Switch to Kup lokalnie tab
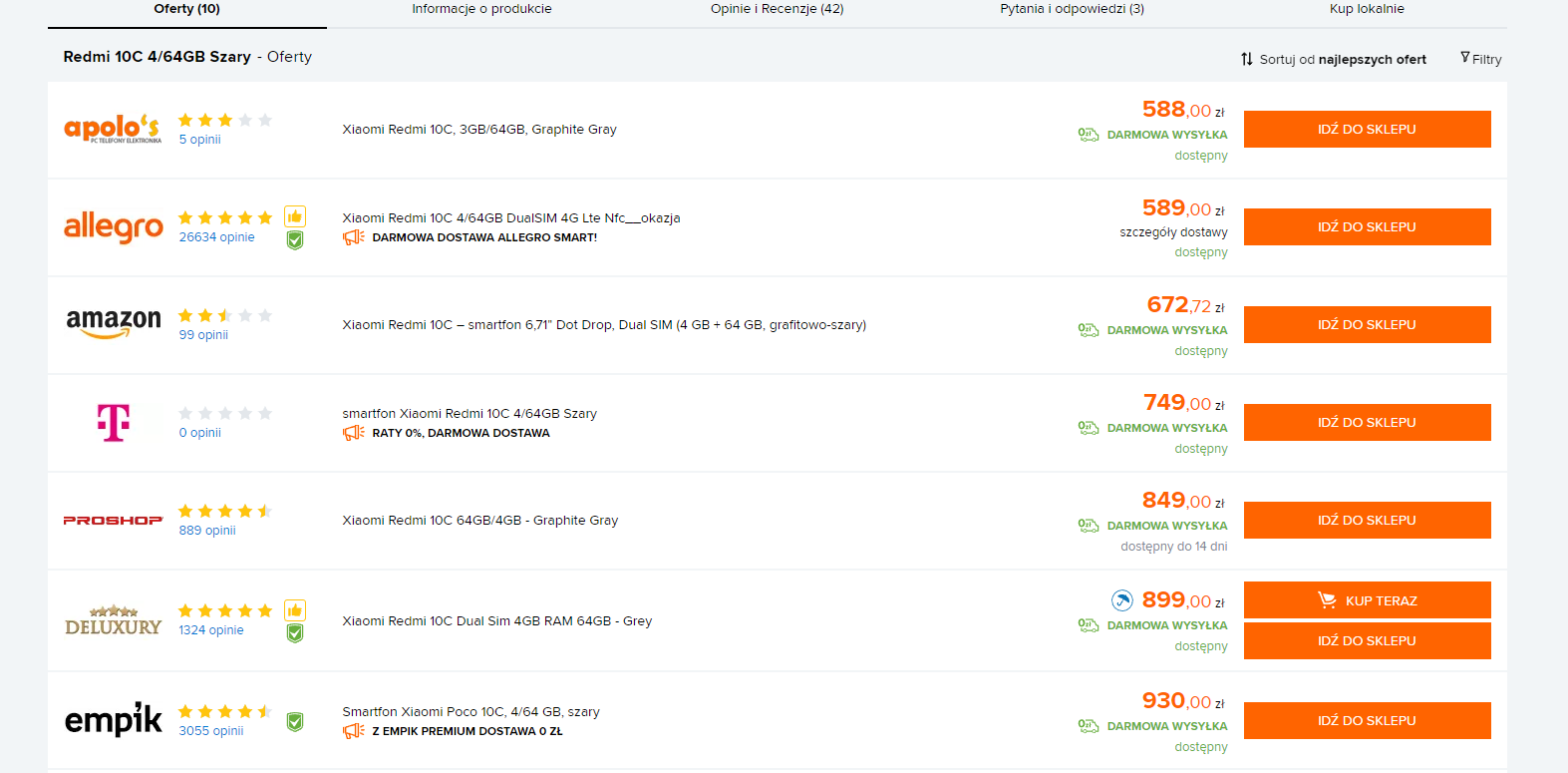Screen dimensions: 1568x773 (1367, 10)
